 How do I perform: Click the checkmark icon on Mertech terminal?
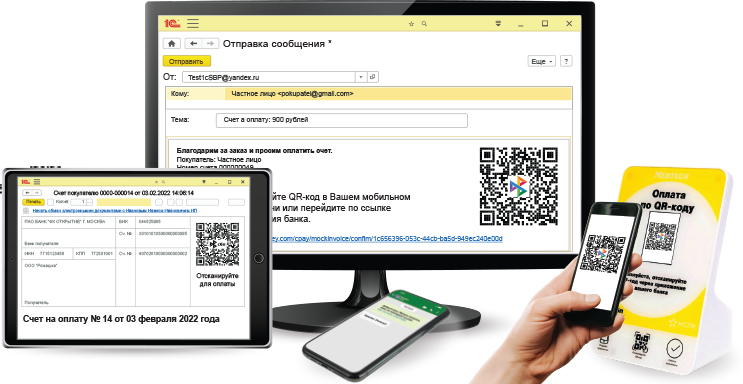[674, 348]
